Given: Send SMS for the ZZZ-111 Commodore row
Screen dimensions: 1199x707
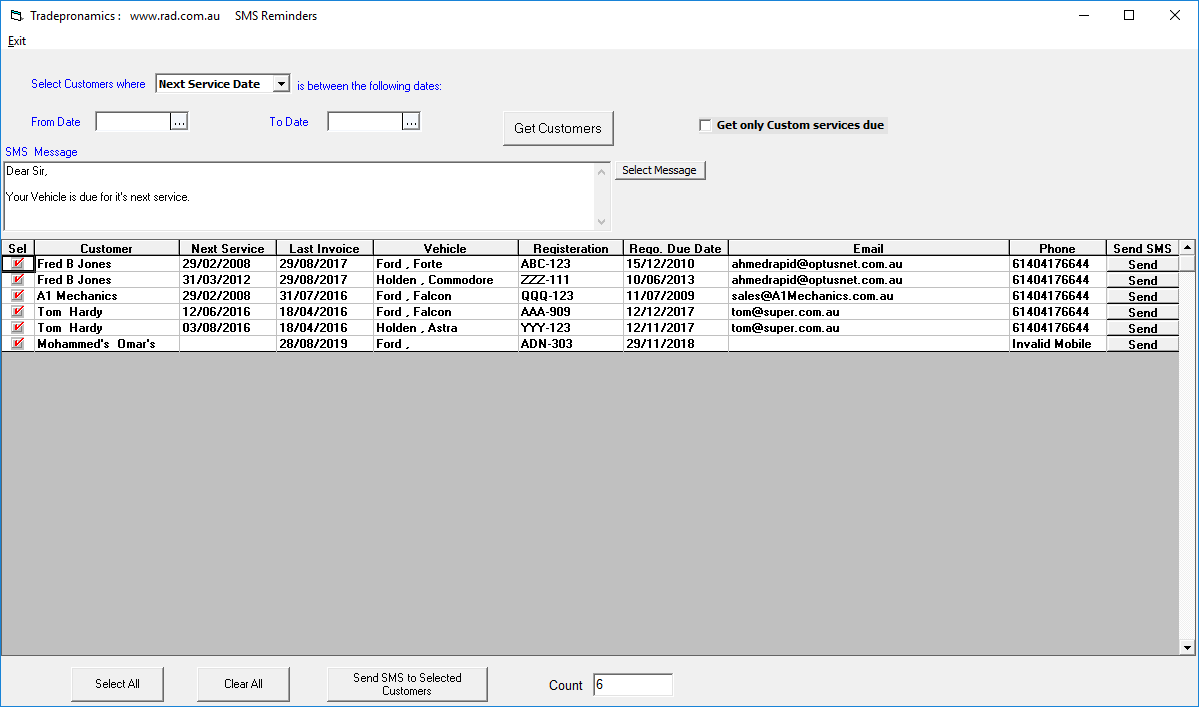Looking at the screenshot, I should point(1142,281).
